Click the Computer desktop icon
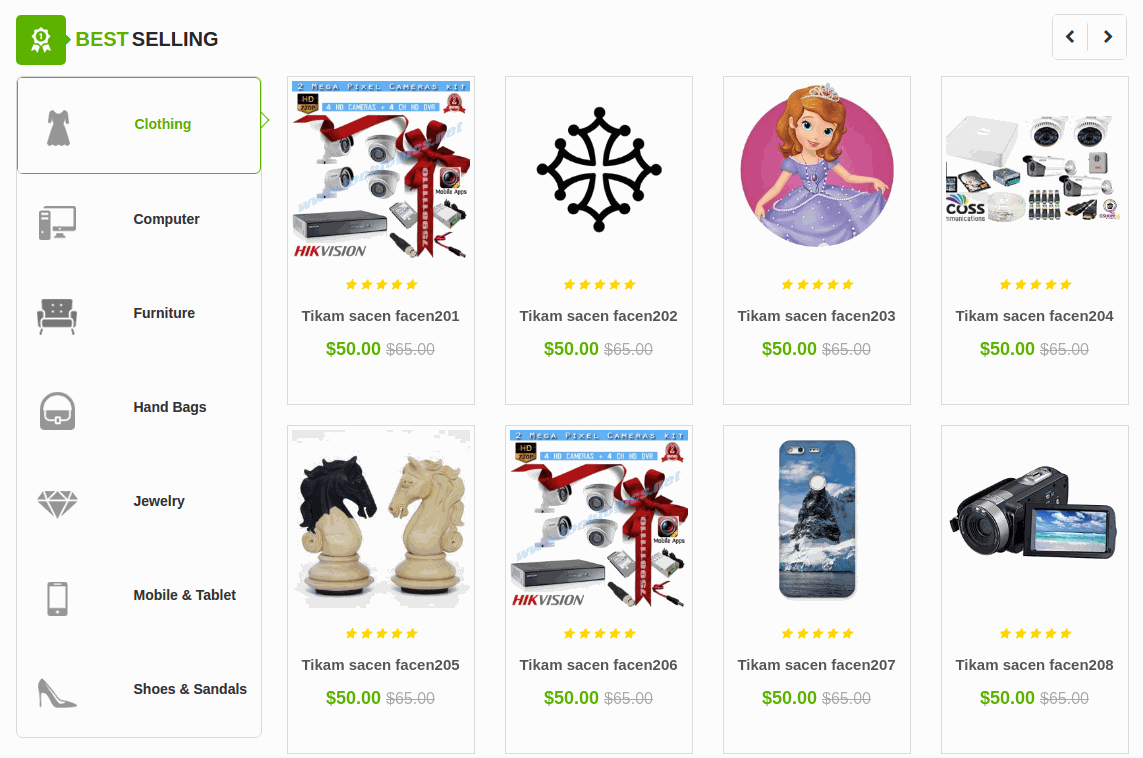Image resolution: width=1143 pixels, height=758 pixels. click(58, 222)
